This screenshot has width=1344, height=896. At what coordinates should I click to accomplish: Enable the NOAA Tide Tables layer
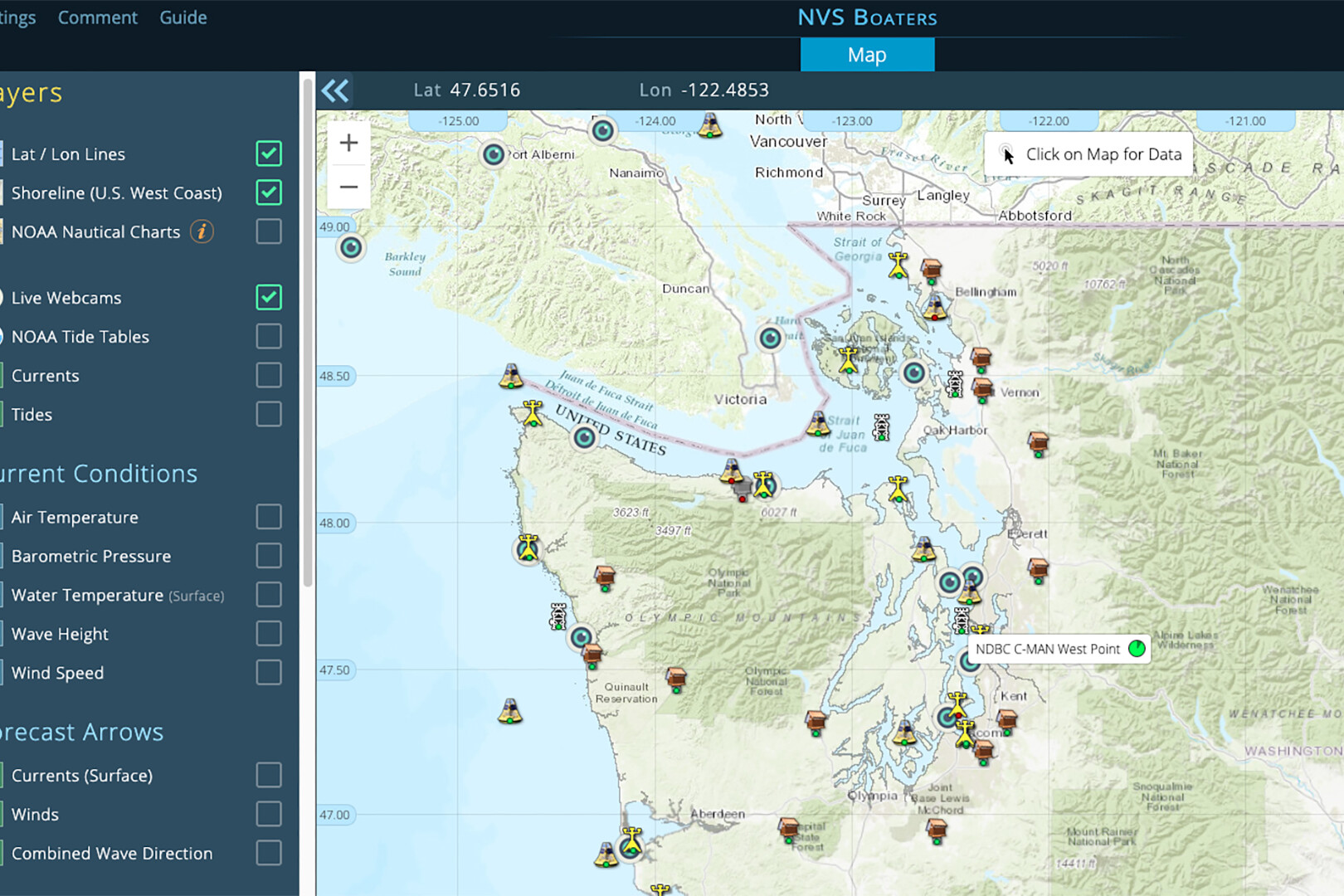(269, 336)
